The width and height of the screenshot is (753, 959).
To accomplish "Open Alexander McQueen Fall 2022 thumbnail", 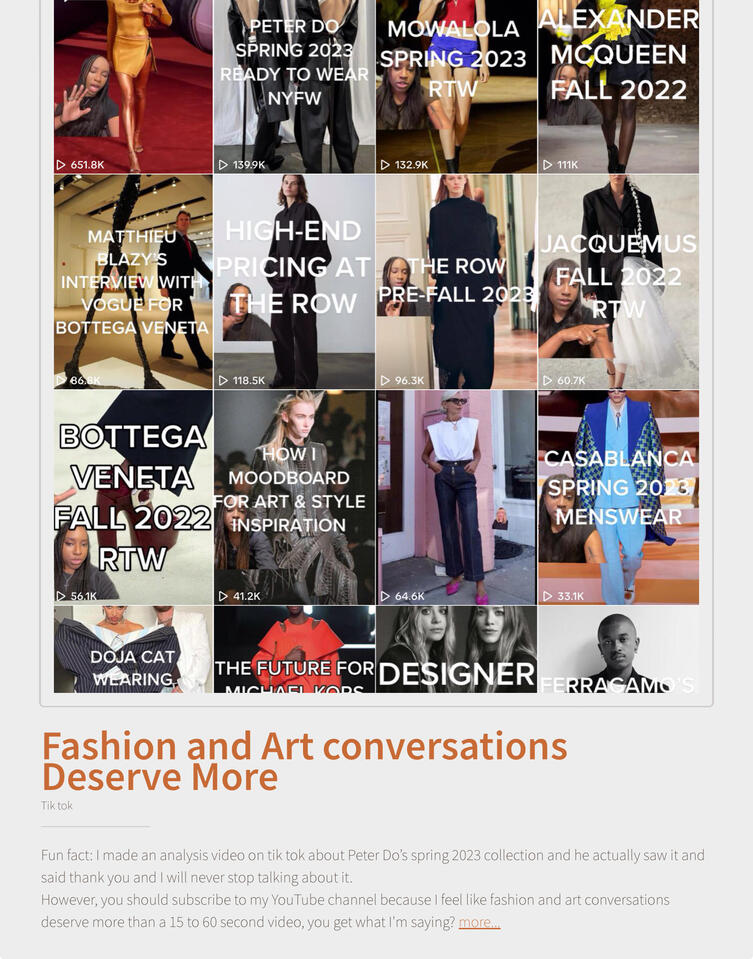I will click(618, 86).
